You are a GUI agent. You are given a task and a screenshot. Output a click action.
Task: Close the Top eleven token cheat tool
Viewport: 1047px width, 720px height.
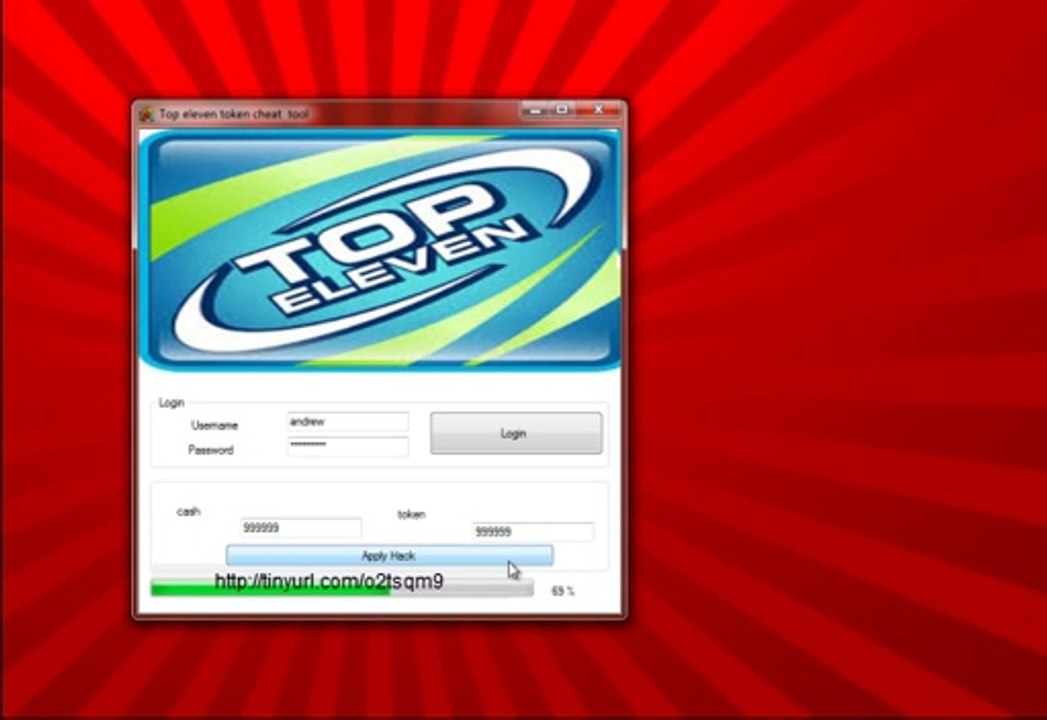(x=599, y=110)
